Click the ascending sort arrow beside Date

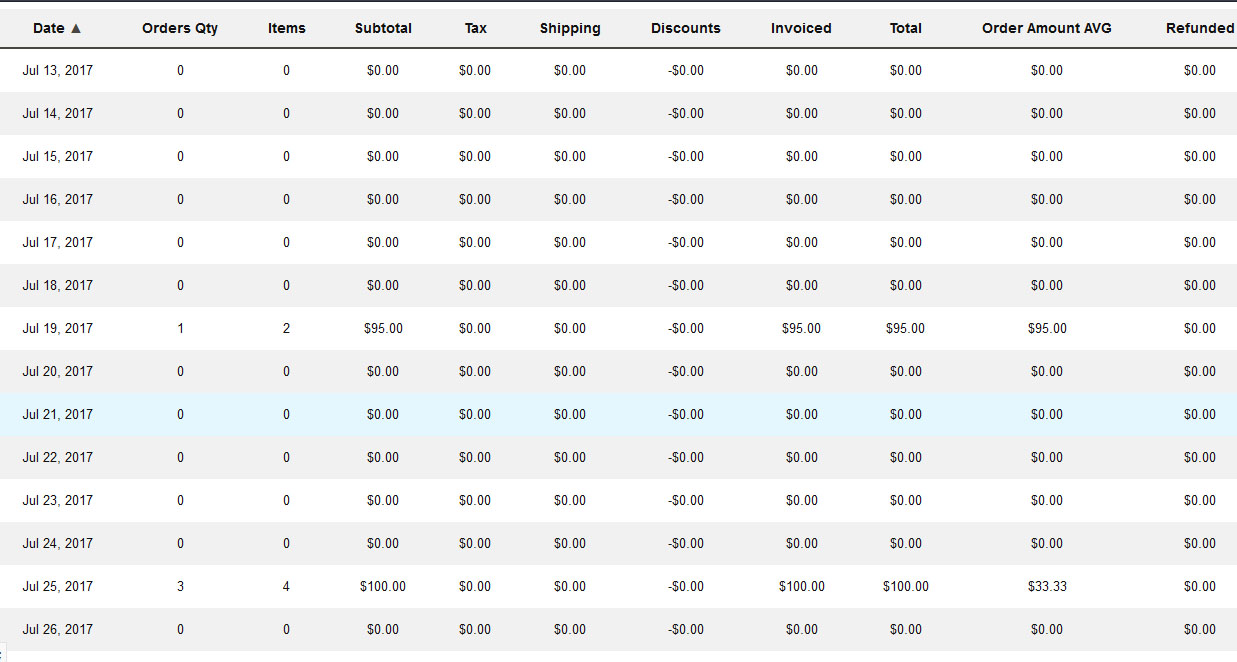click(x=76, y=28)
